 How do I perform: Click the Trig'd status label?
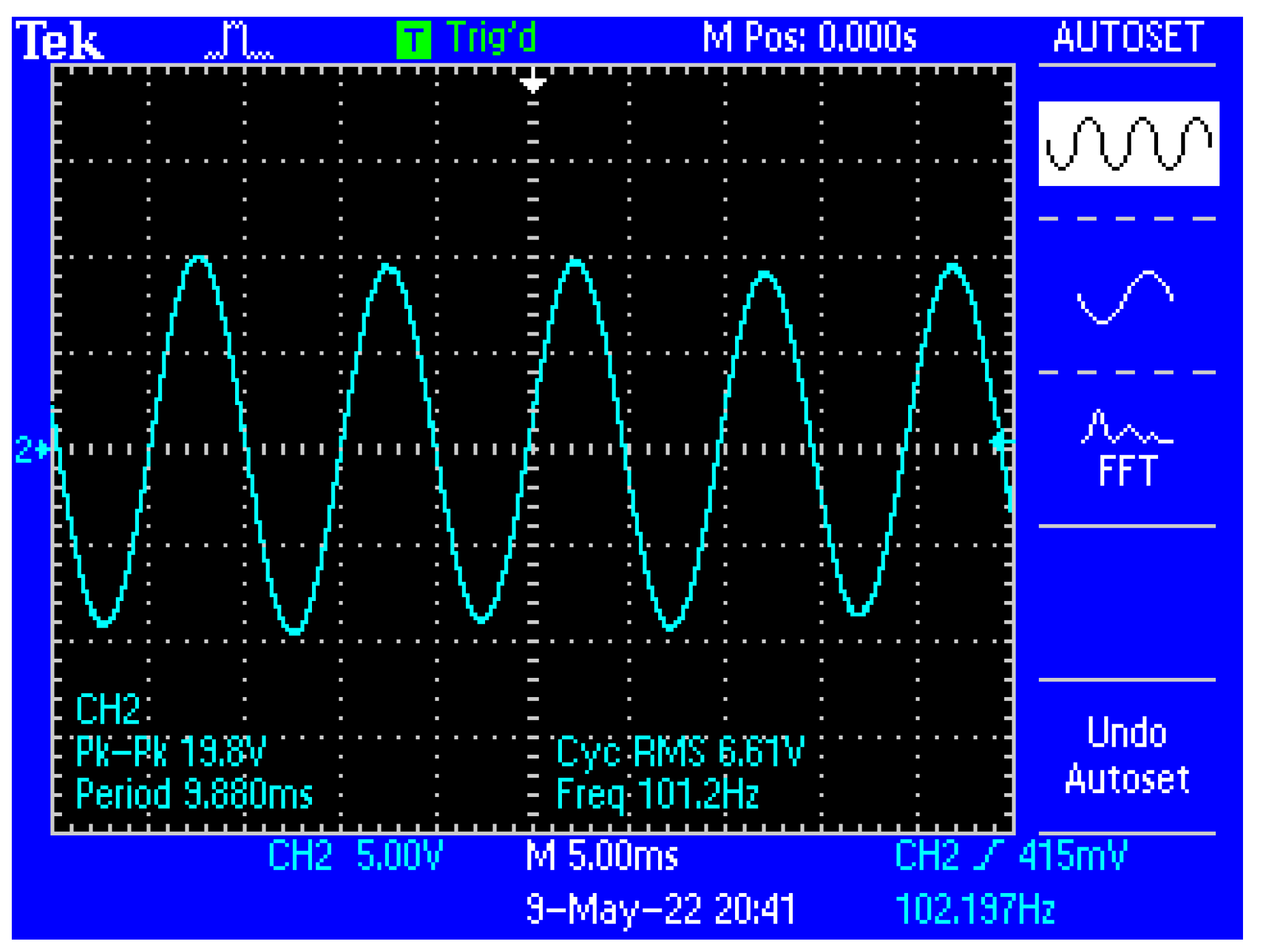491,38
